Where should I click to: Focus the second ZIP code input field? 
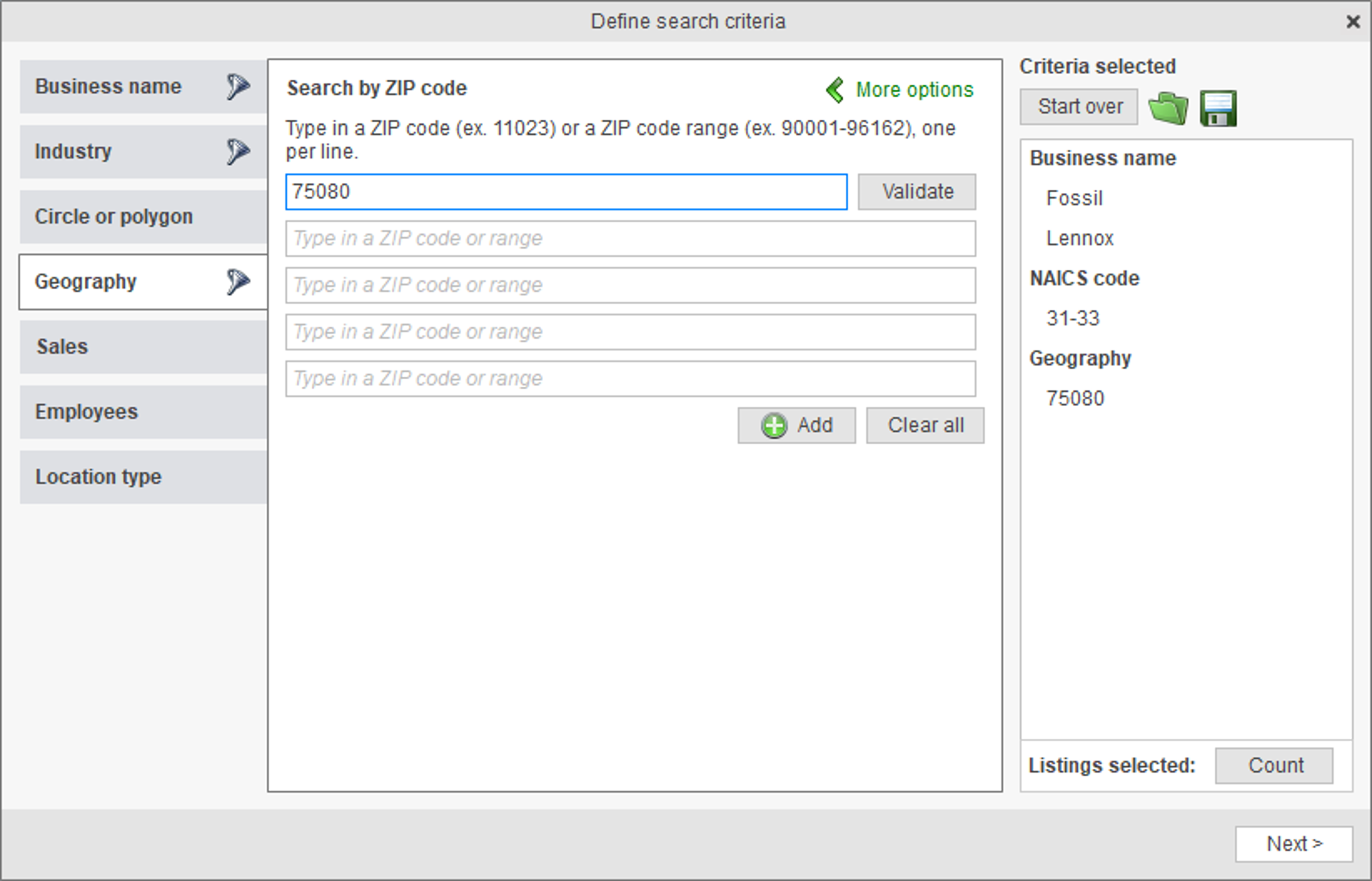(x=631, y=239)
